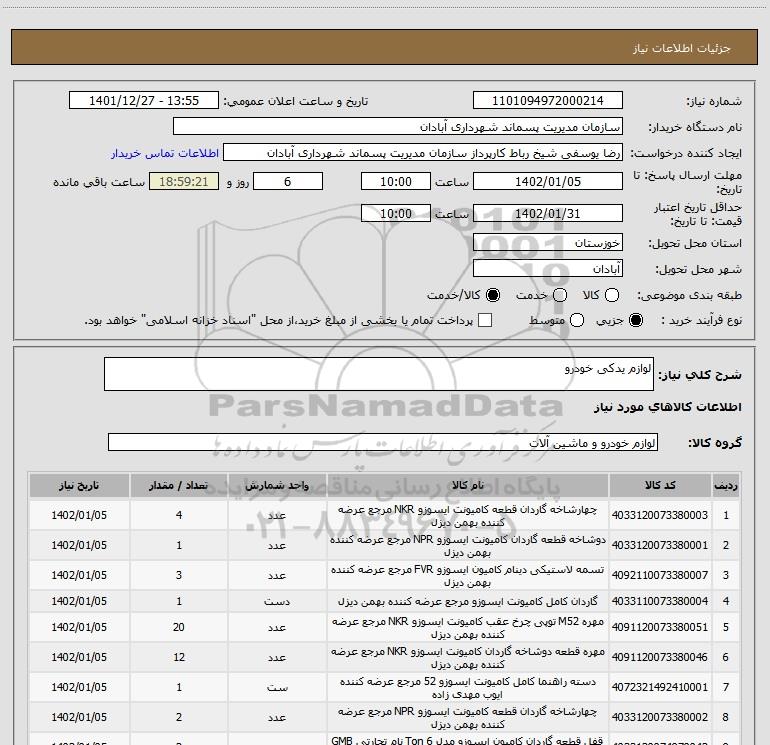Click the goods group field لوازم خودرو

[383, 442]
